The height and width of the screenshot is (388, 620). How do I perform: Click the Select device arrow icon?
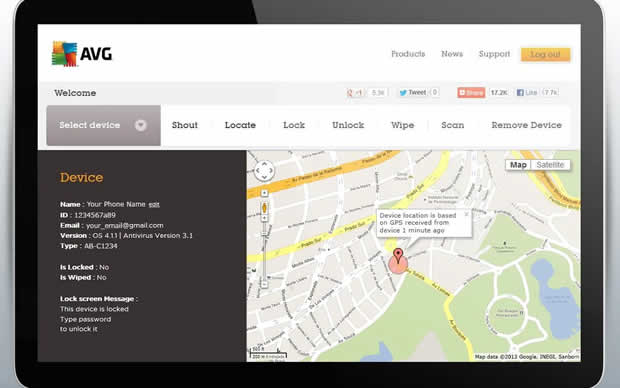(x=141, y=125)
